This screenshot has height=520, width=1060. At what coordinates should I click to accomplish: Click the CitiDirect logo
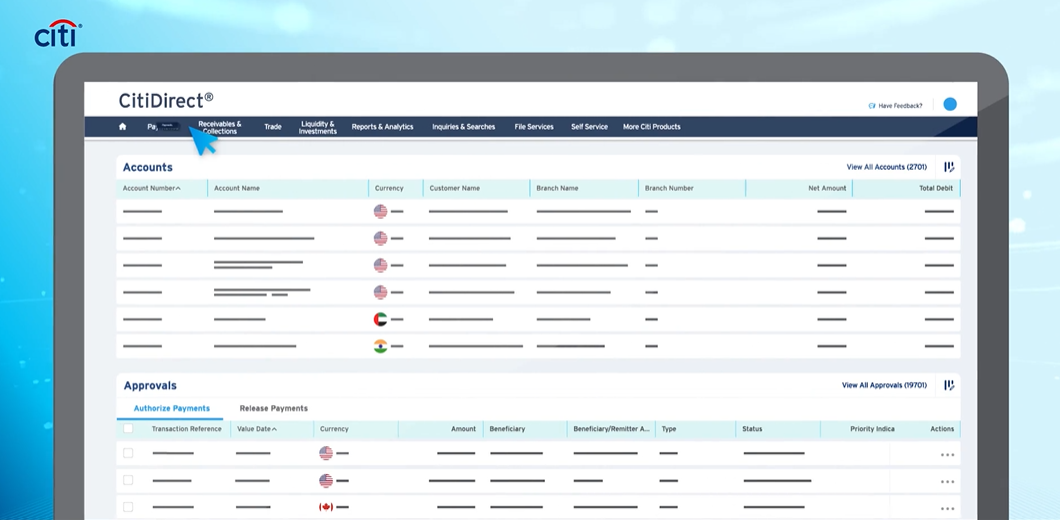pyautogui.click(x=166, y=101)
